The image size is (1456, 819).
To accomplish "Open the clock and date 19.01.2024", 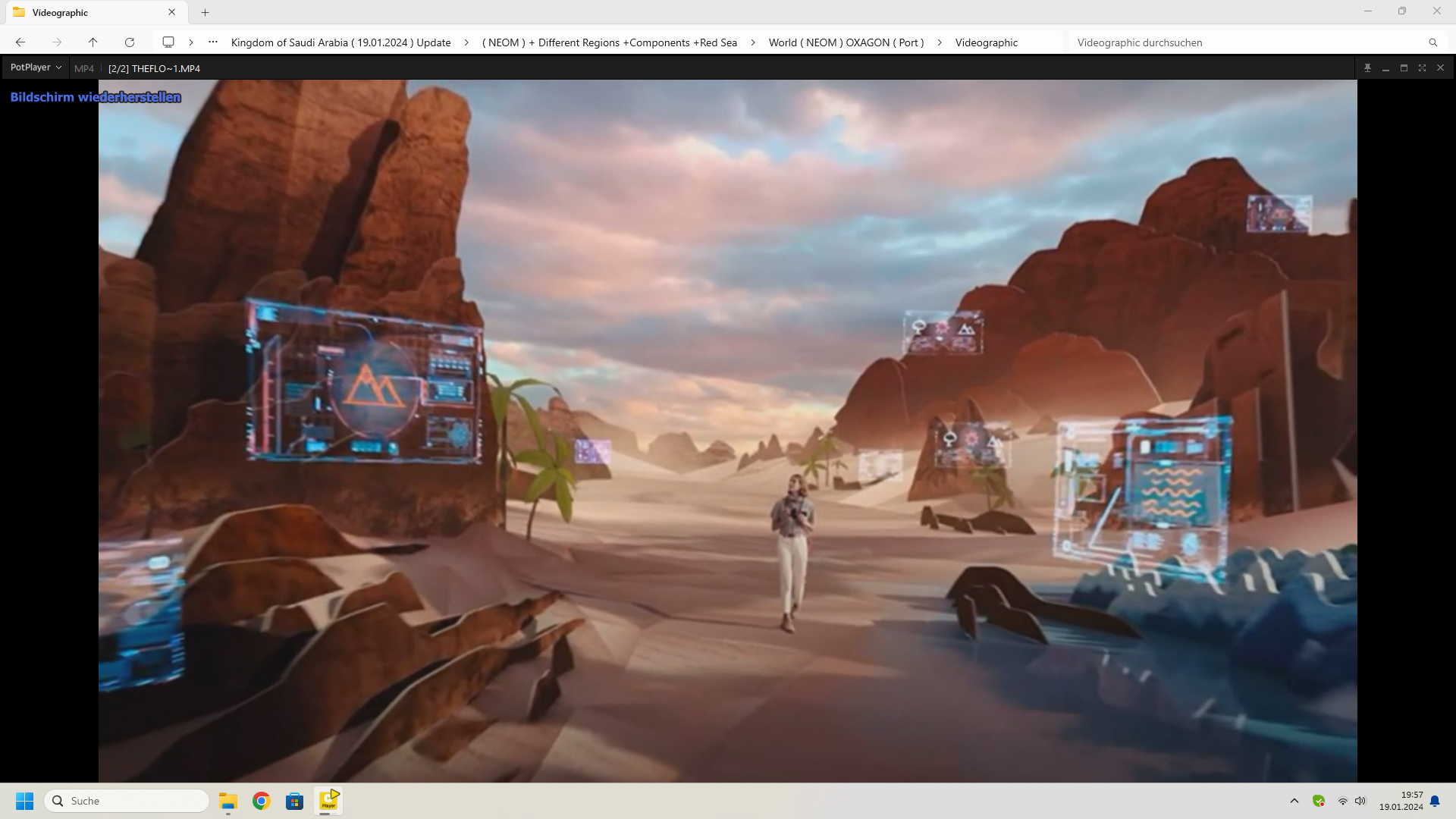I will [x=1401, y=801].
